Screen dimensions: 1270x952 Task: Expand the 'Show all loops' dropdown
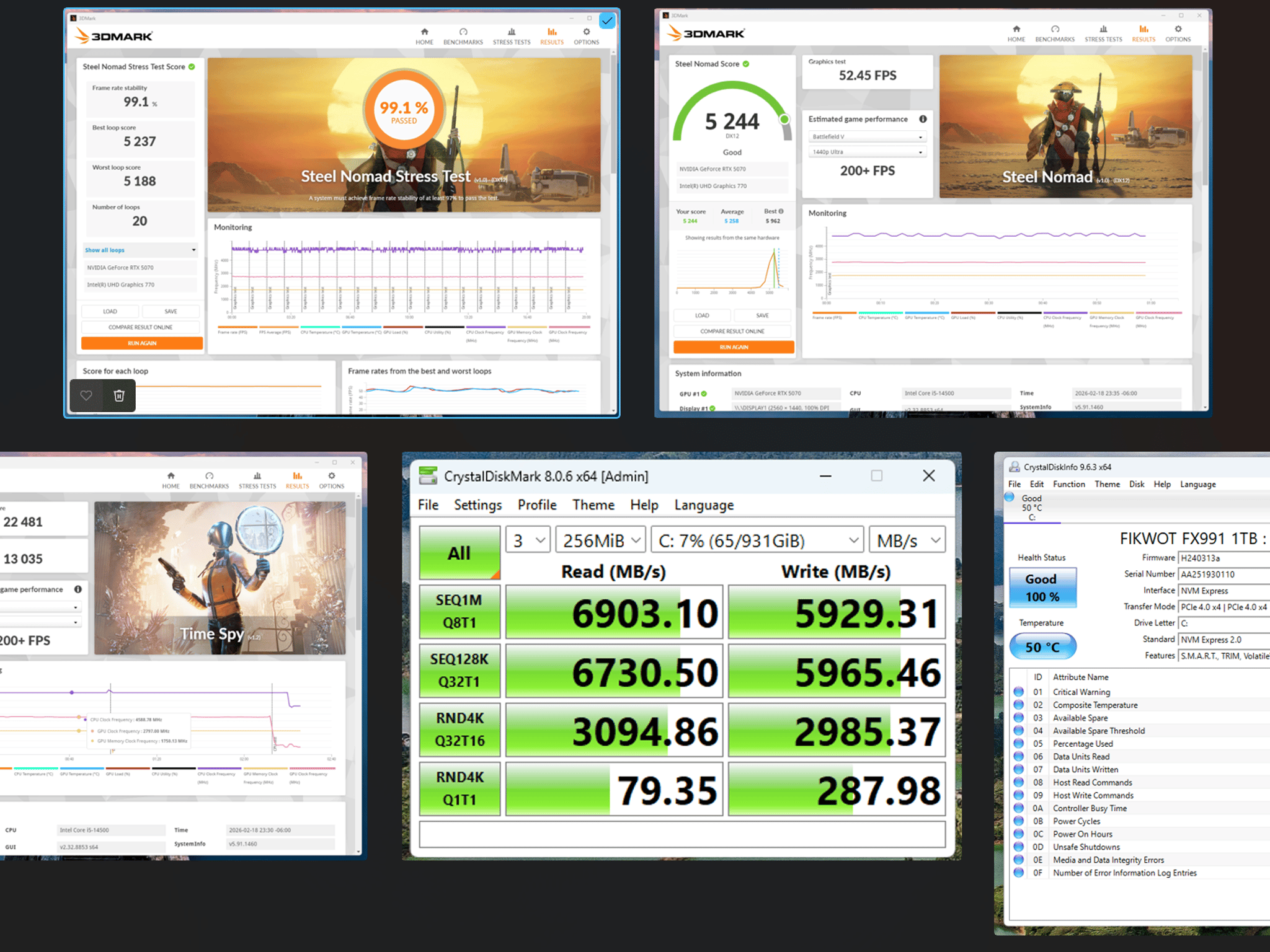140,250
